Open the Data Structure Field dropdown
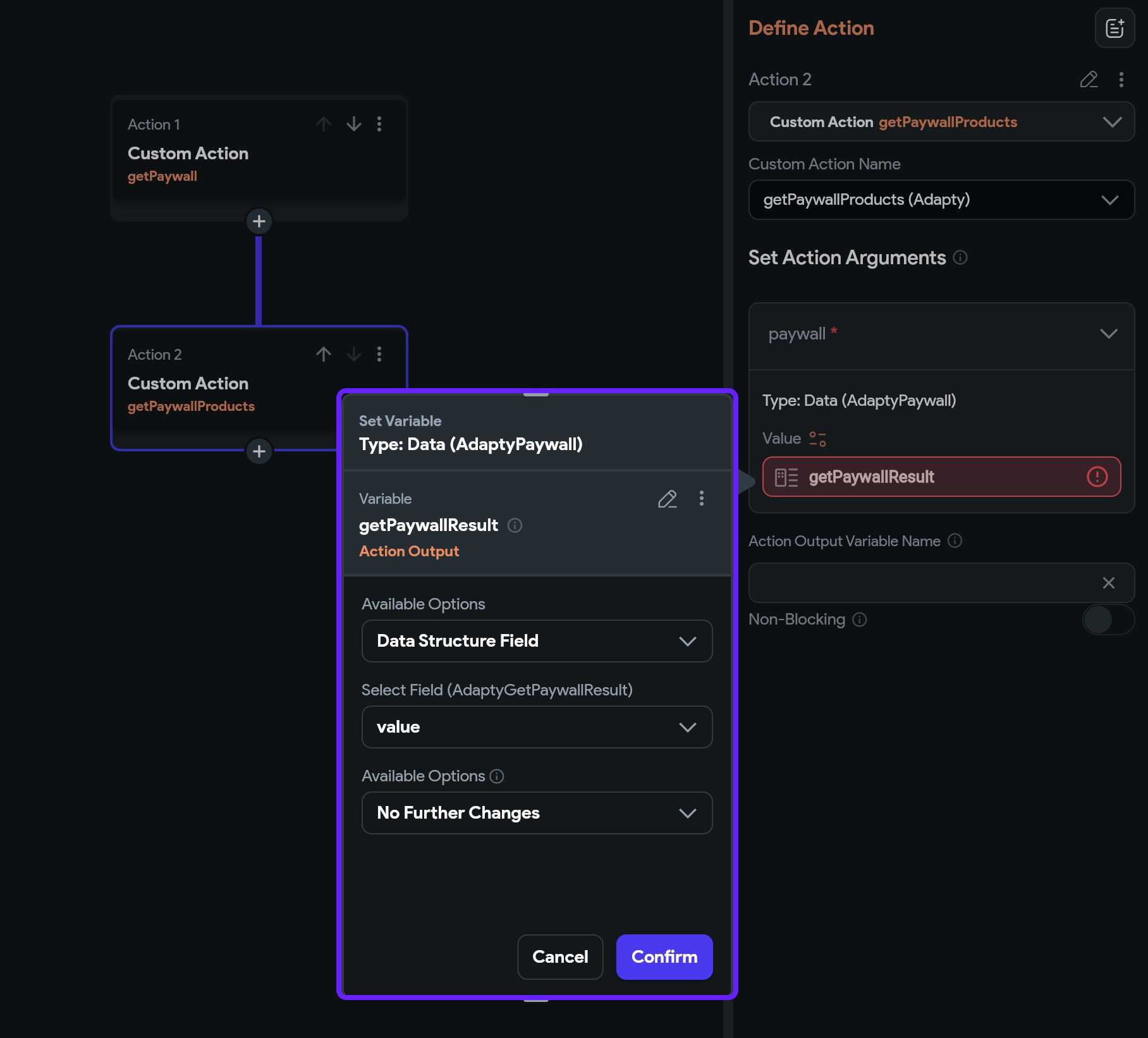 click(x=537, y=641)
